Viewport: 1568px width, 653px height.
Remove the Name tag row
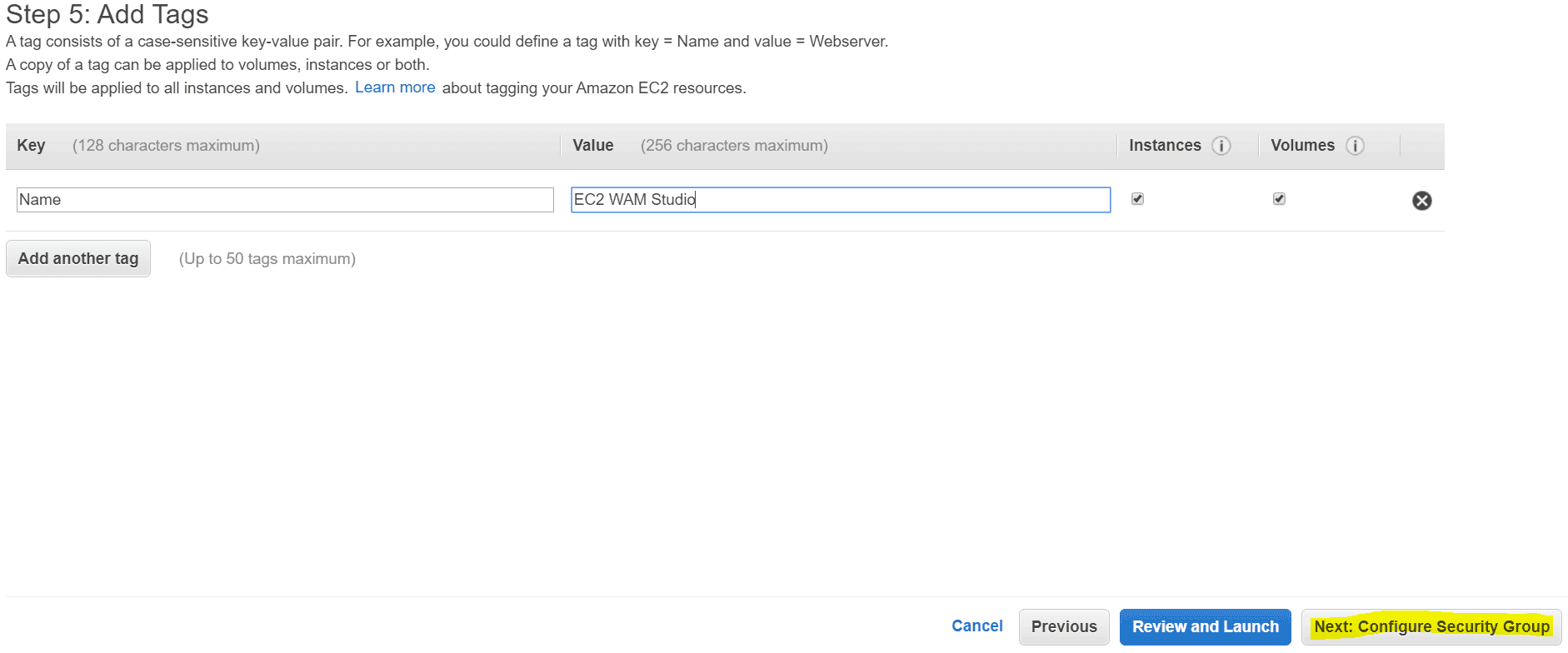pyautogui.click(x=1421, y=201)
